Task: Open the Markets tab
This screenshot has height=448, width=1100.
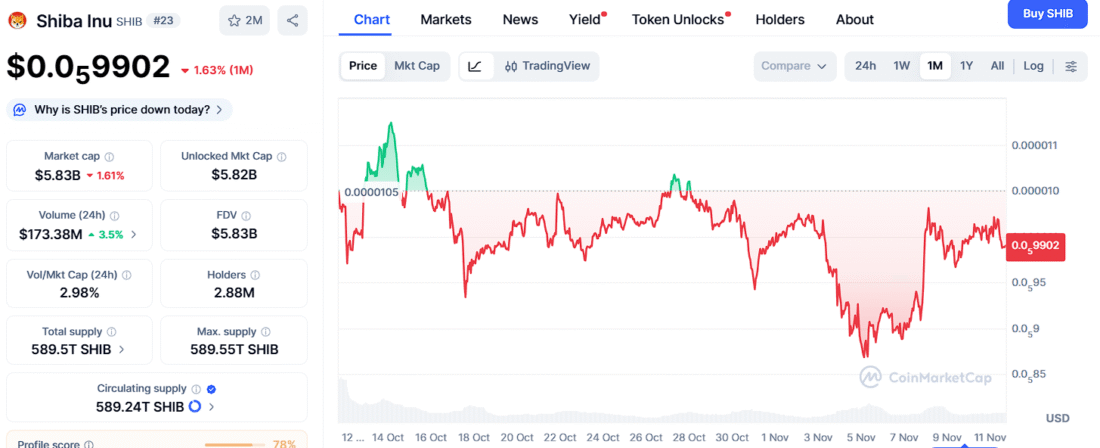Action: pyautogui.click(x=446, y=19)
